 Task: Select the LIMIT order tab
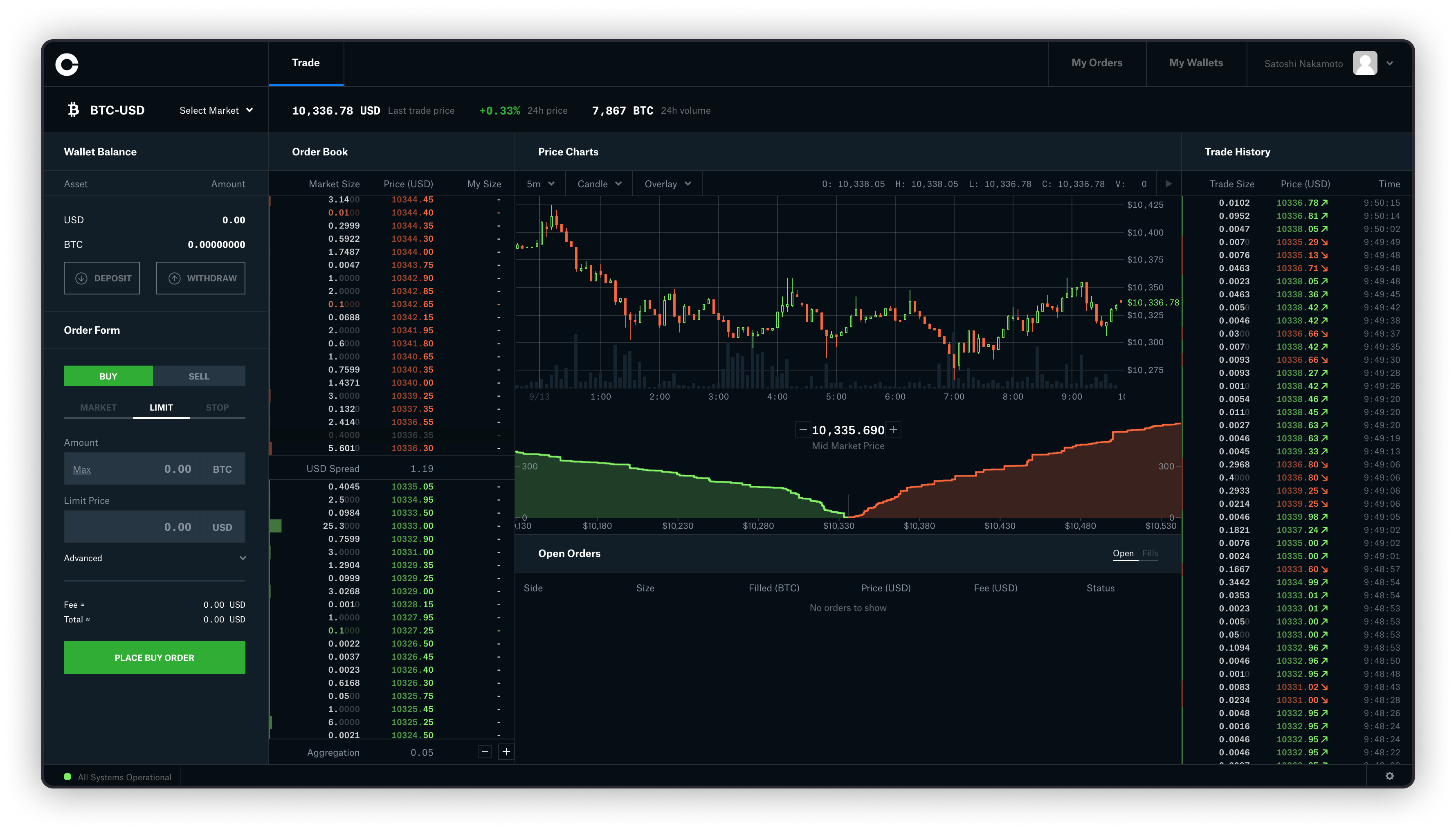[x=160, y=407]
